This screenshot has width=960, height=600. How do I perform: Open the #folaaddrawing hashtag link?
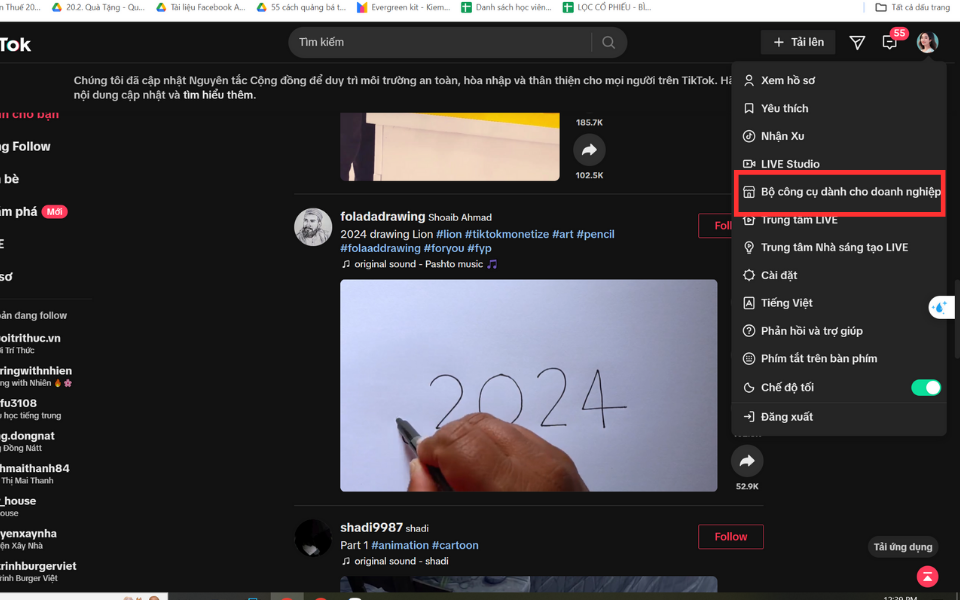point(380,249)
